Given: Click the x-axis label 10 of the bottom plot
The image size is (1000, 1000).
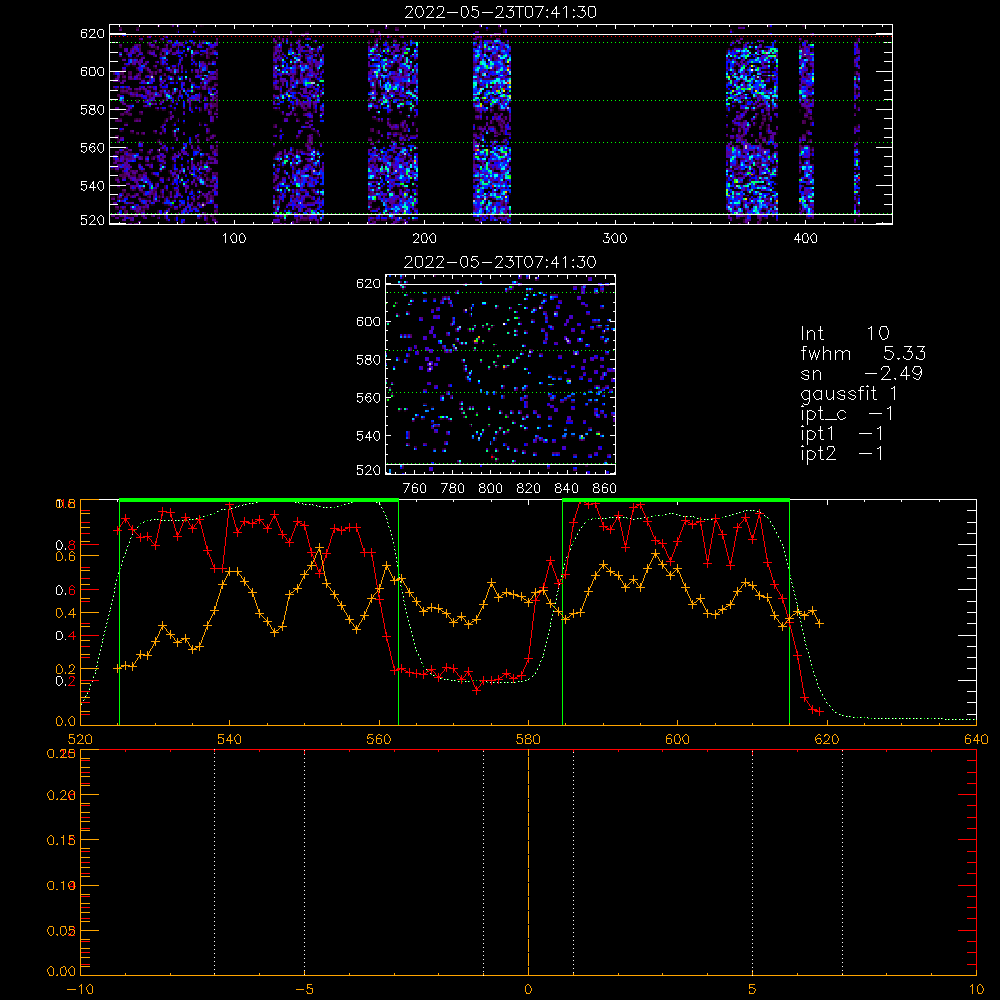Looking at the screenshot, I should (976, 989).
